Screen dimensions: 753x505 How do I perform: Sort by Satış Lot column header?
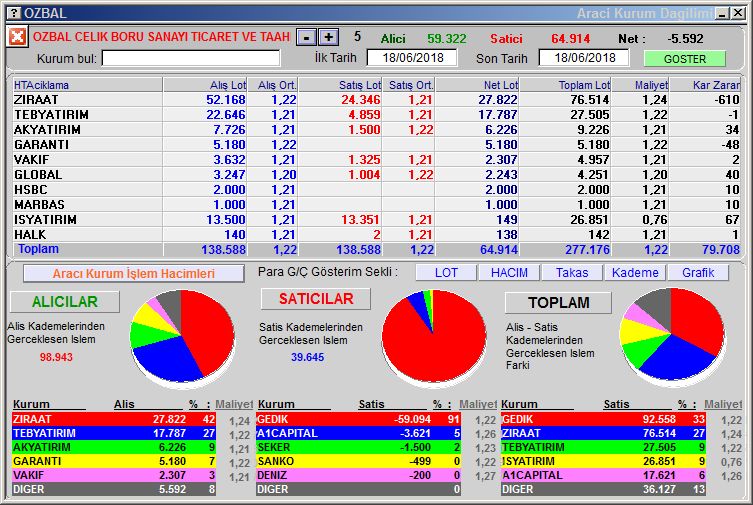[340, 85]
